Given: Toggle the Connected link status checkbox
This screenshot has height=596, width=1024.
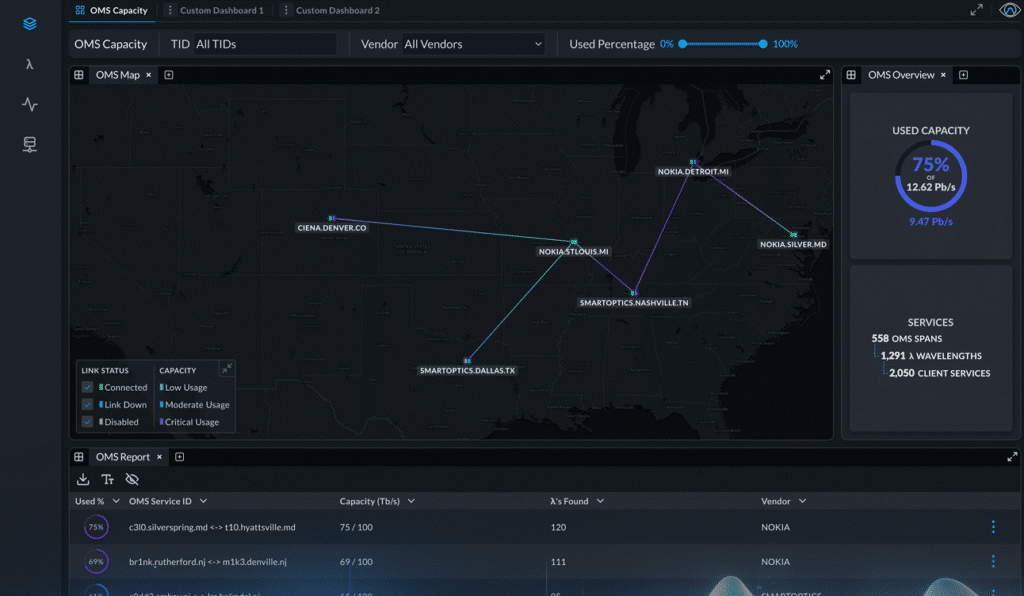Looking at the screenshot, I should click(x=87, y=387).
